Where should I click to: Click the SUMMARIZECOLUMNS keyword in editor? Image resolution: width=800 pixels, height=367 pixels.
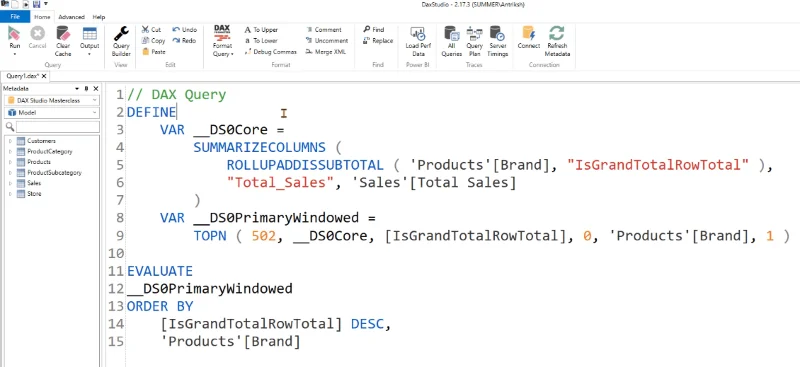[x=259, y=148]
